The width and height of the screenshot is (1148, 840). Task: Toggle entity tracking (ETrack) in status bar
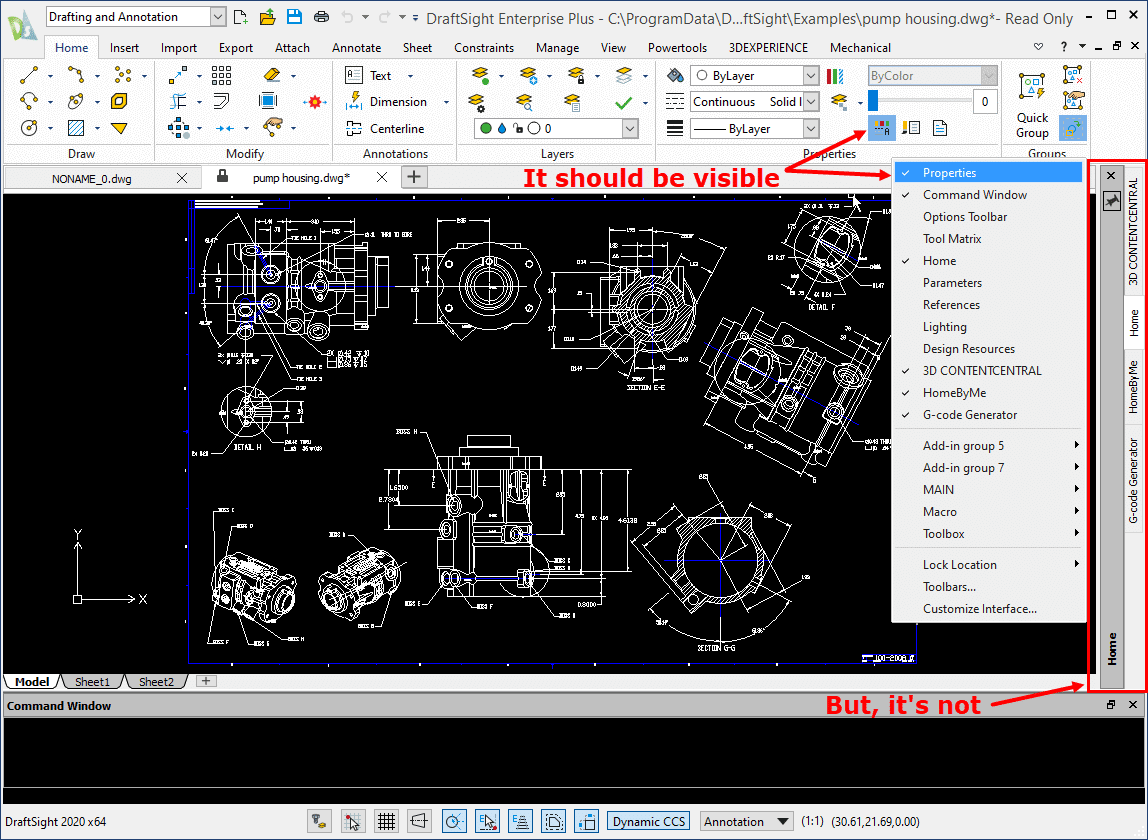(x=521, y=822)
